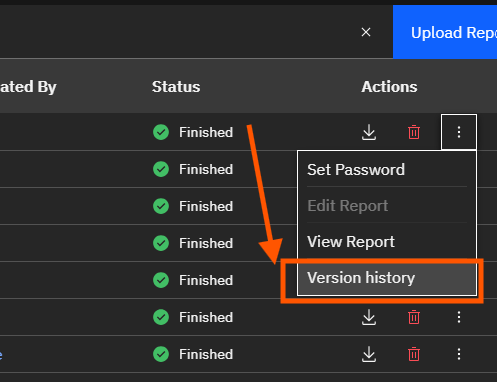Open the more-actions menu in the second-to-last row
The width and height of the screenshot is (497, 382).
(459, 317)
